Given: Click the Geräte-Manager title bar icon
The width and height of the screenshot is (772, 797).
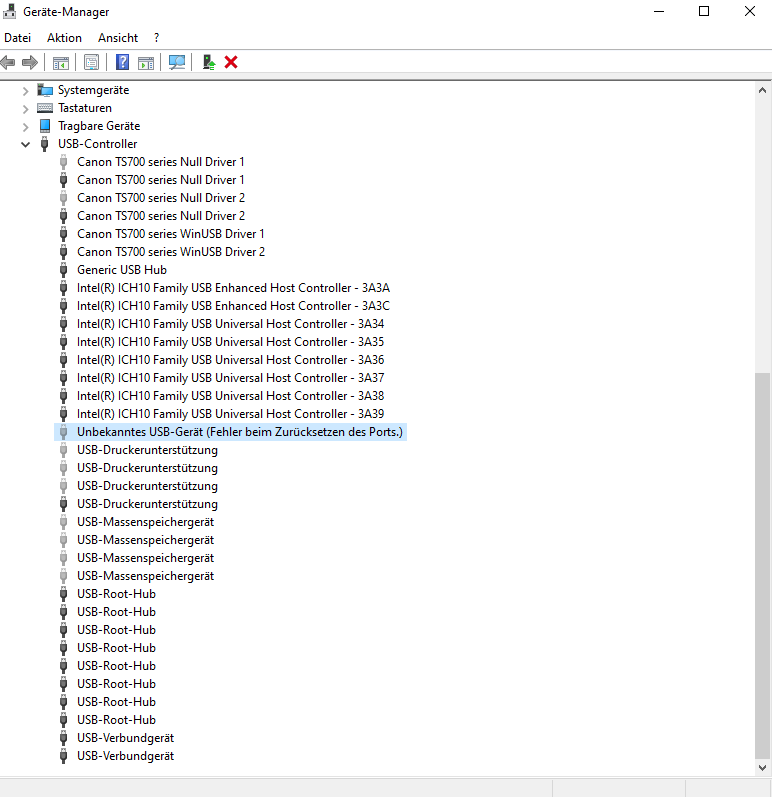Looking at the screenshot, I should pos(9,11).
